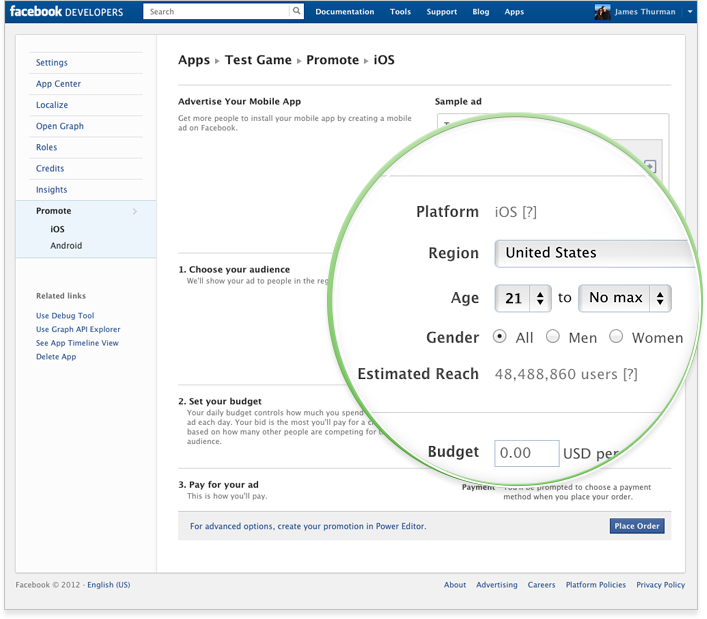Select iOS under Promote
Image resolution: width=707 pixels, height=619 pixels.
pos(57,229)
